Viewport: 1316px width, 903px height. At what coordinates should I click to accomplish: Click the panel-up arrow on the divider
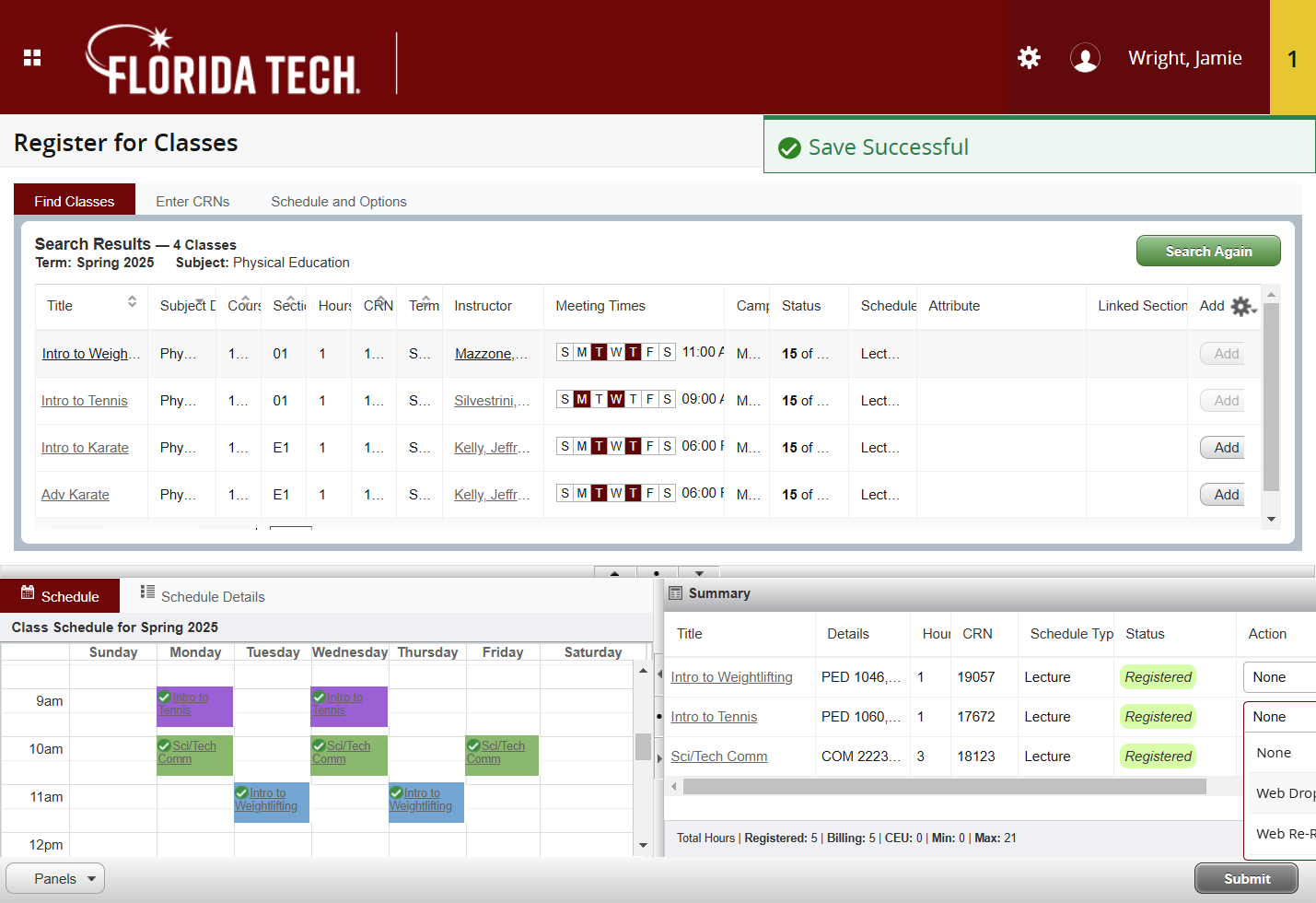coord(614,572)
